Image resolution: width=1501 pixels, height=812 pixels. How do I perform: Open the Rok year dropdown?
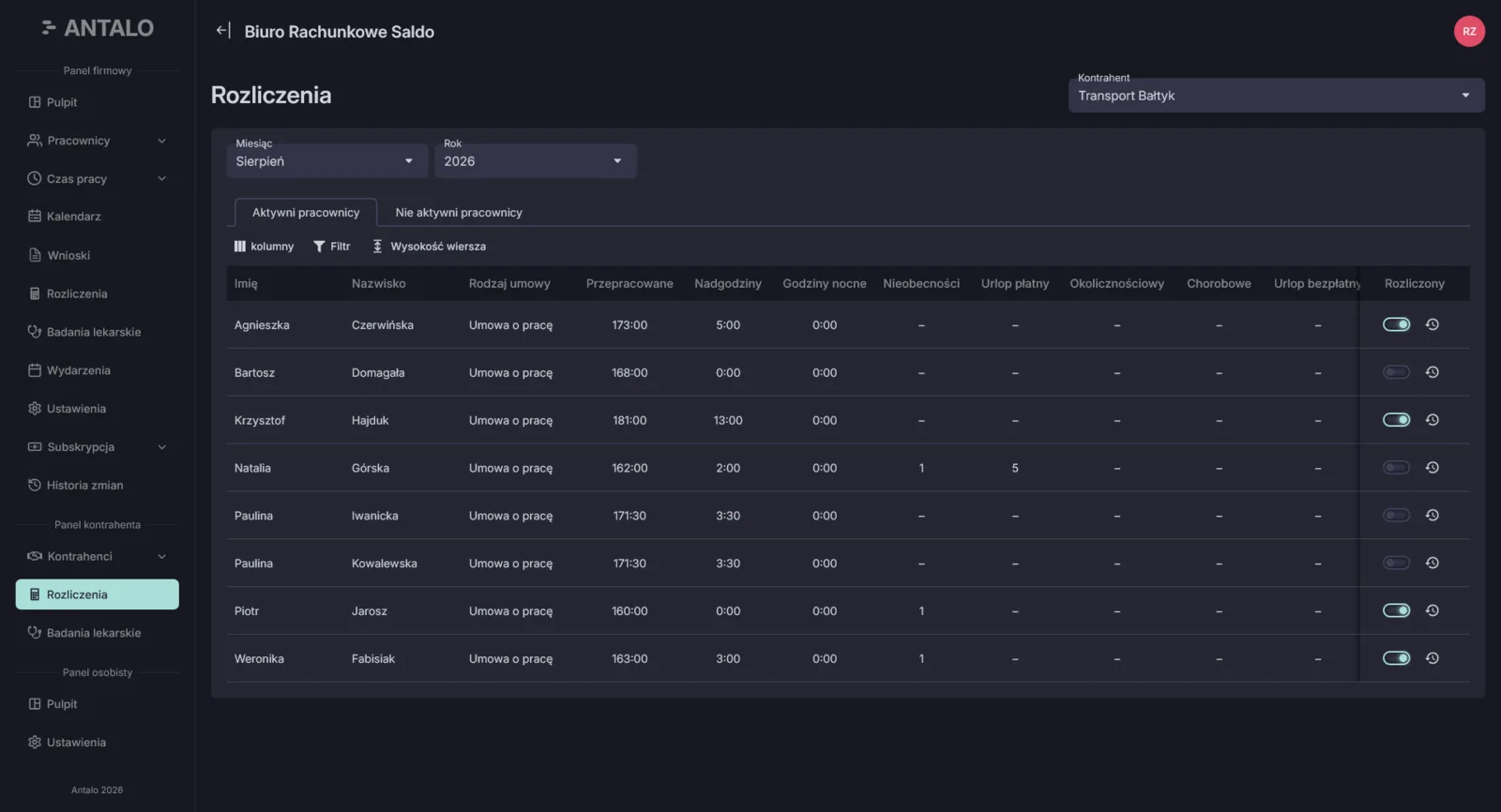pyautogui.click(x=536, y=161)
